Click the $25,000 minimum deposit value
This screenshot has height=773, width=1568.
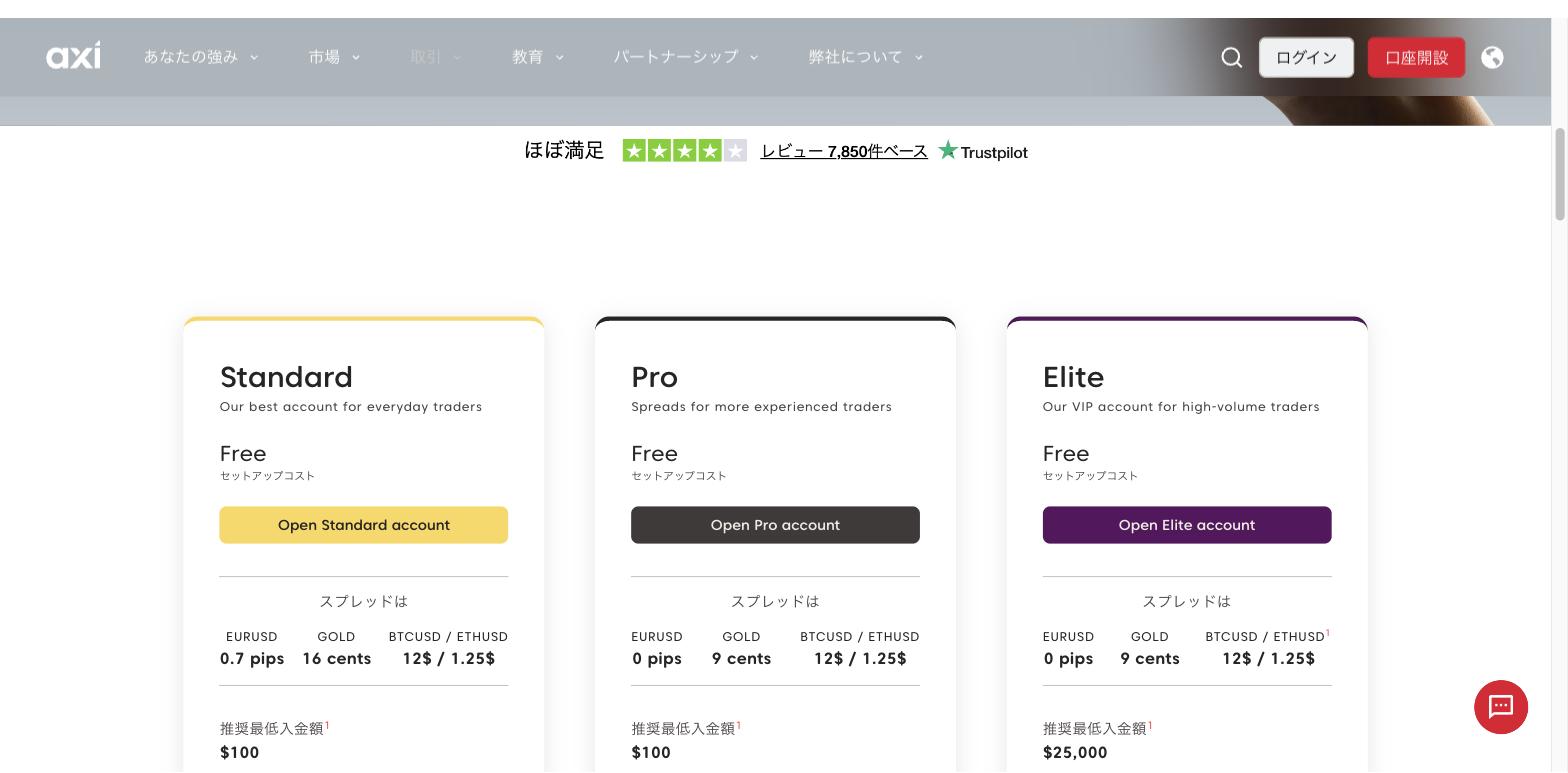point(1075,753)
